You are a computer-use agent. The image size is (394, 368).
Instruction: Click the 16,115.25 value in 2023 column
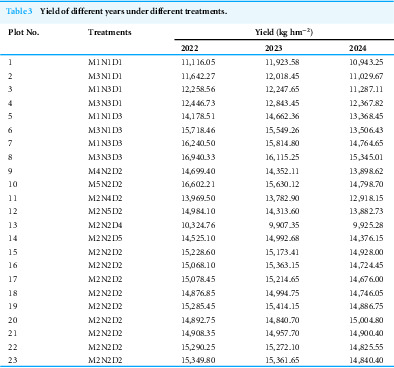click(282, 157)
